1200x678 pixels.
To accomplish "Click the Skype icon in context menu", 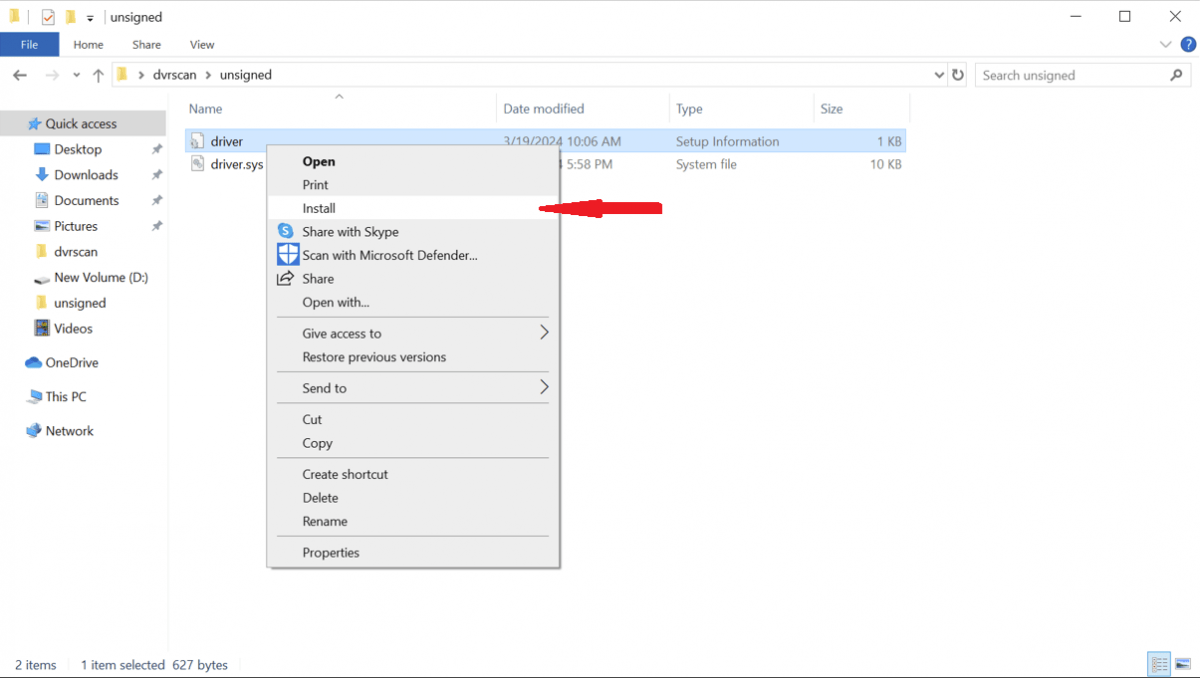I will tap(286, 231).
